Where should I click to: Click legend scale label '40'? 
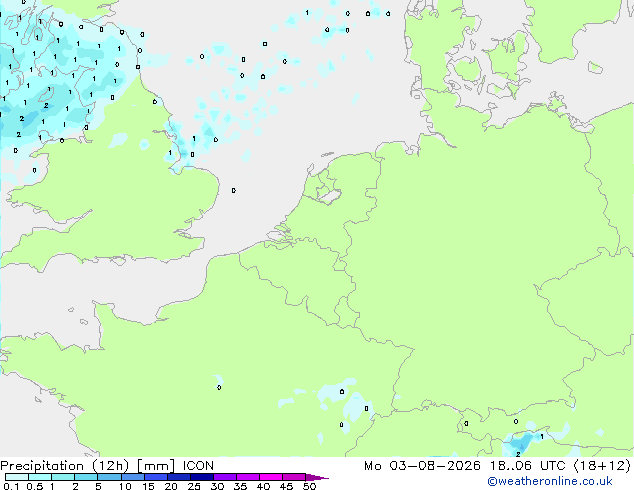click(263, 486)
